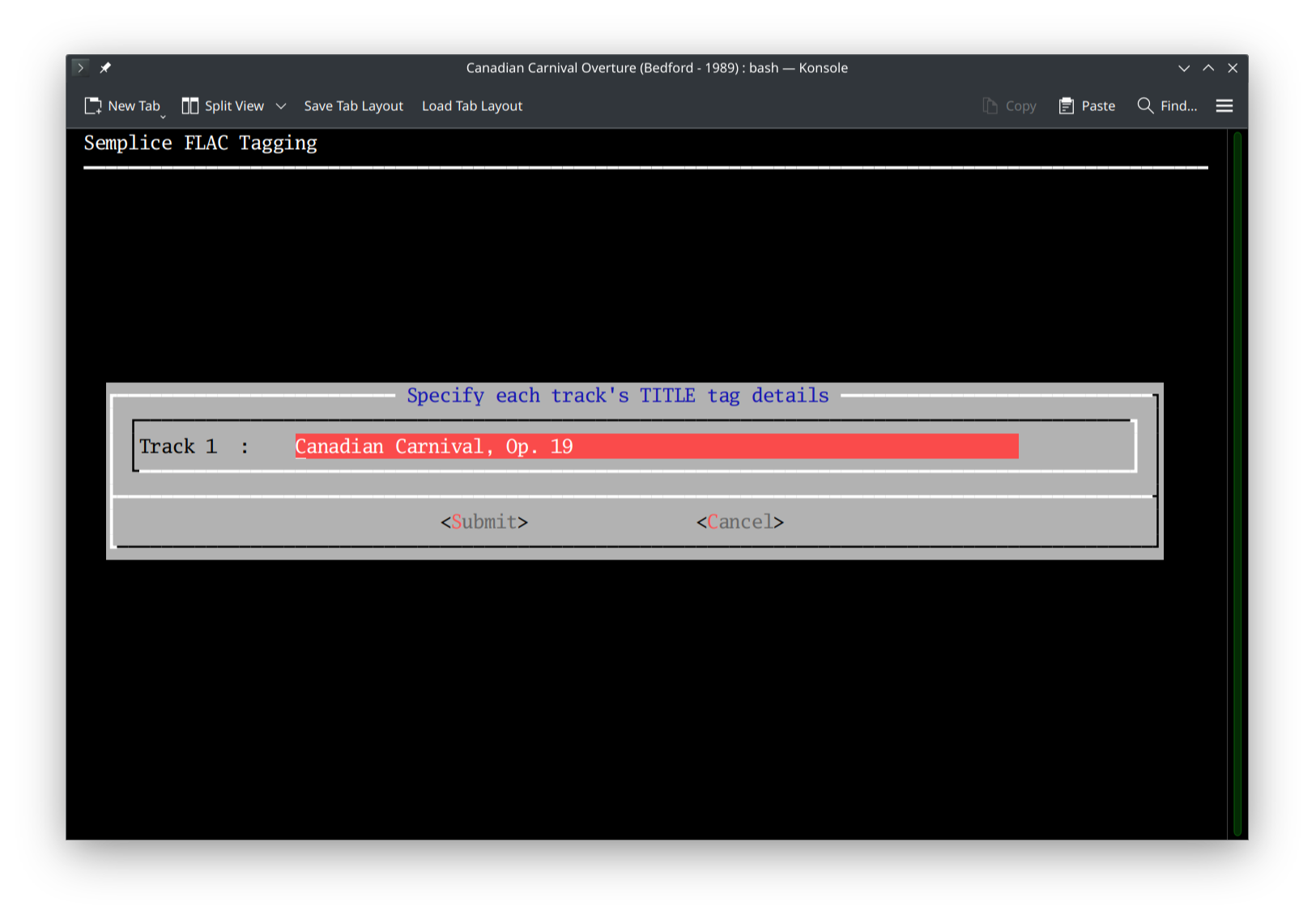1316x919 pixels.
Task: Toggle pinning of the current tab
Action: point(105,67)
